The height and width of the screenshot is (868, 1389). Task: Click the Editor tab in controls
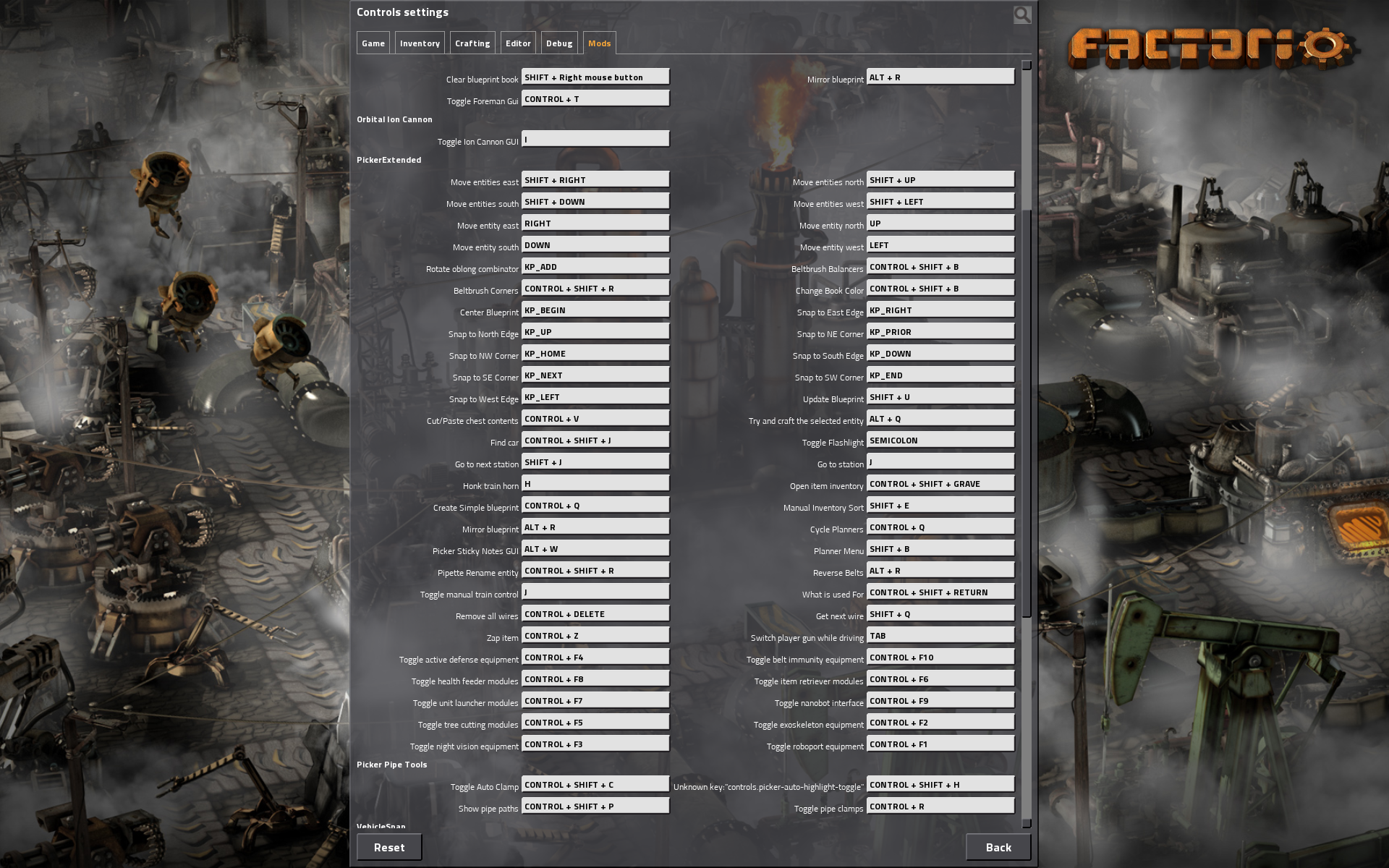point(518,42)
